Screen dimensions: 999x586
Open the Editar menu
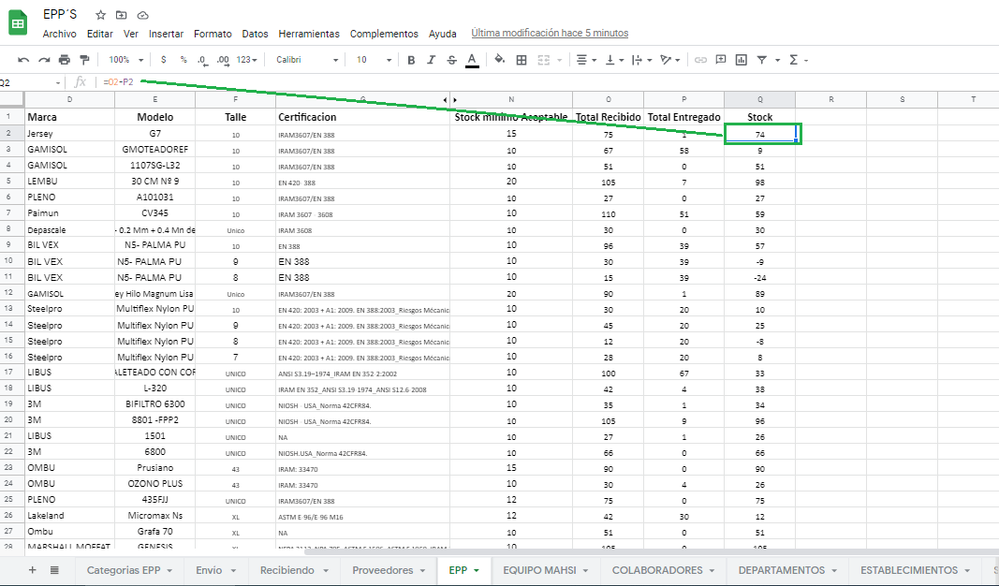(x=99, y=34)
